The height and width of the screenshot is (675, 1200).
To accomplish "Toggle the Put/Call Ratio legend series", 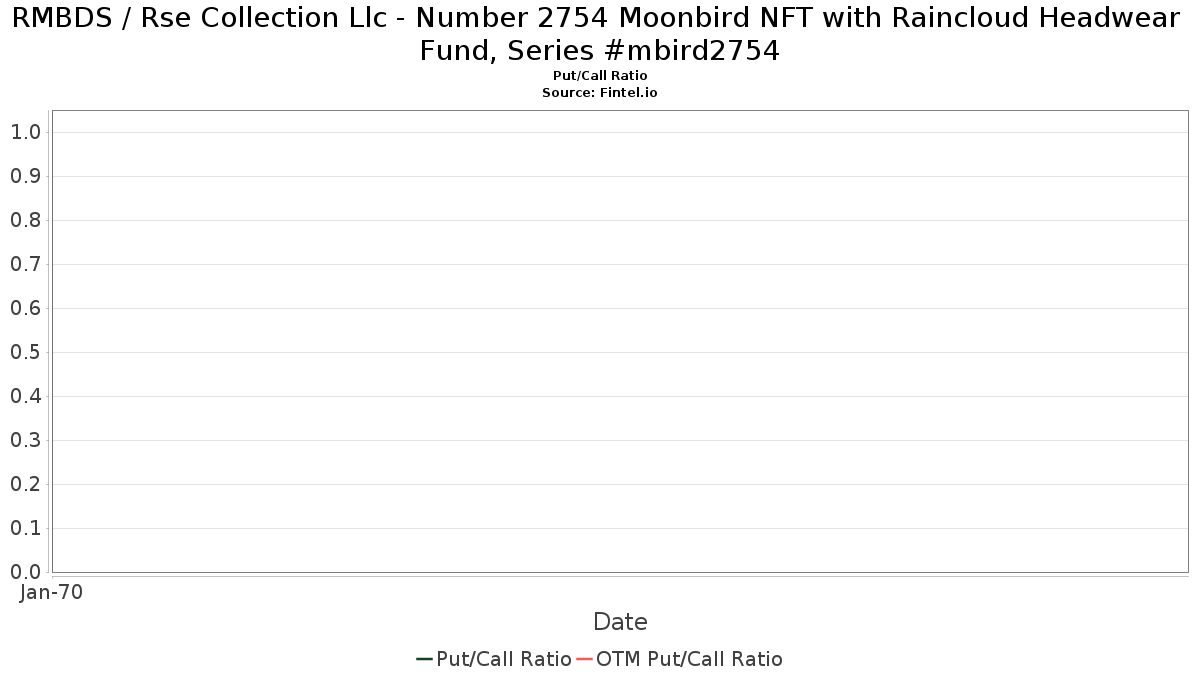I will (504, 659).
